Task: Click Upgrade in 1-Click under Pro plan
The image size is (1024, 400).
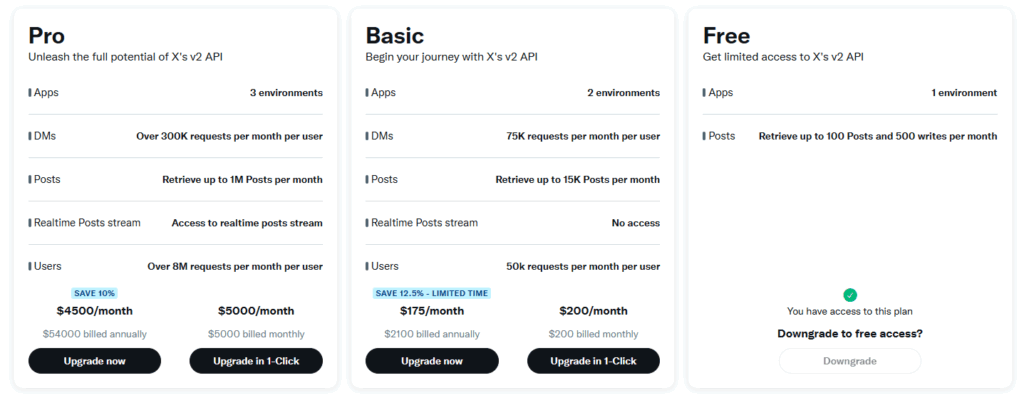Action: click(x=256, y=361)
